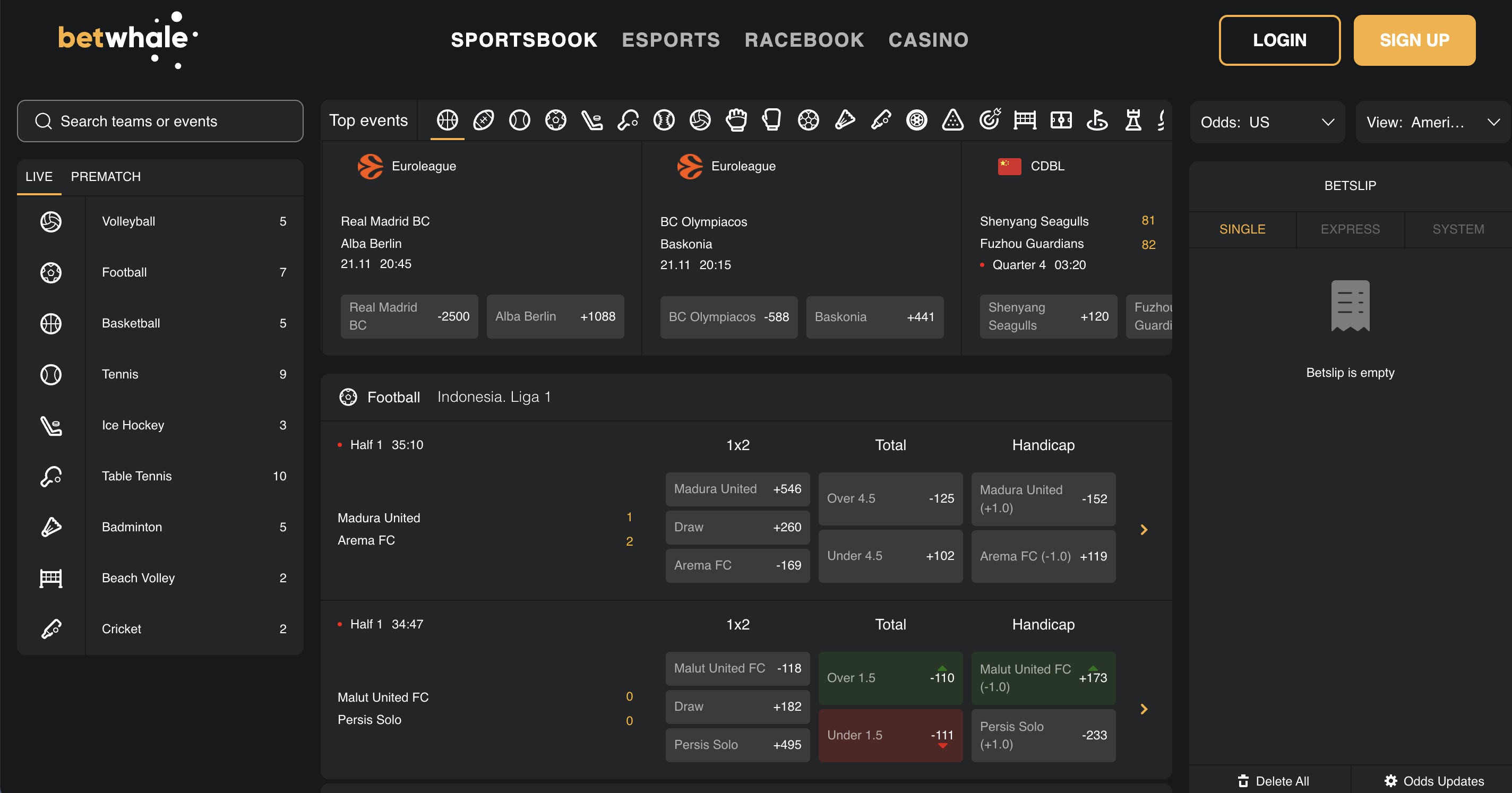Click the Ice Hockey icon in the live sidebar
Viewport: 1512px width, 793px height.
tap(51, 426)
